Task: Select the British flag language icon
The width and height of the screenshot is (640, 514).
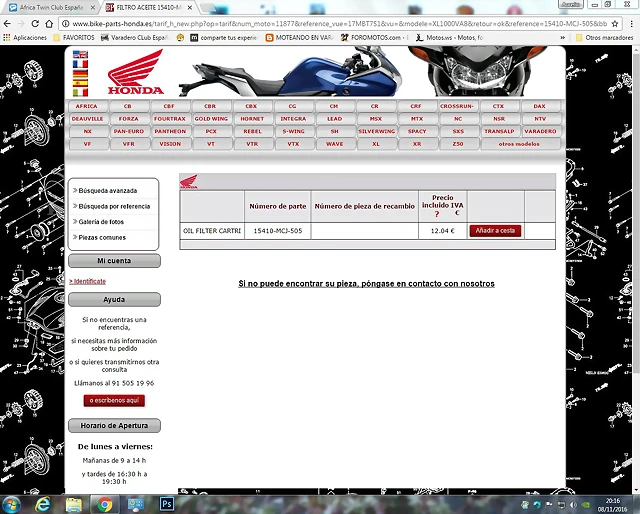Action: point(80,54)
